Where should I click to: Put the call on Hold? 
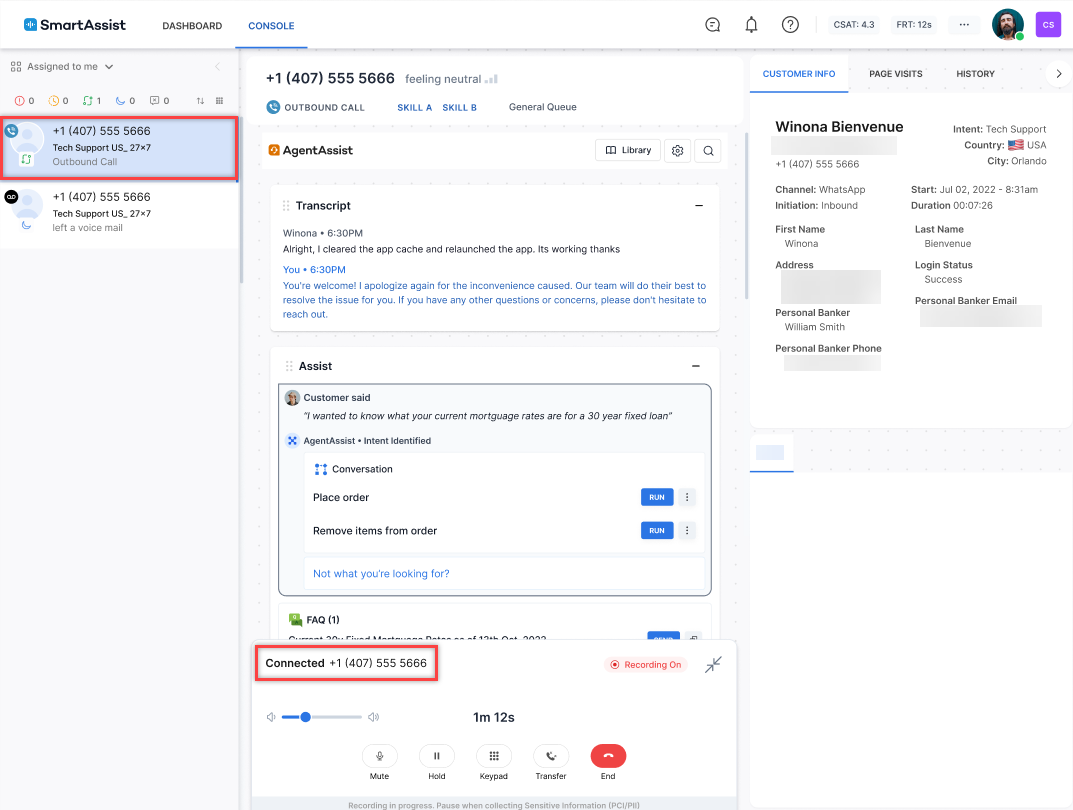coord(437,756)
